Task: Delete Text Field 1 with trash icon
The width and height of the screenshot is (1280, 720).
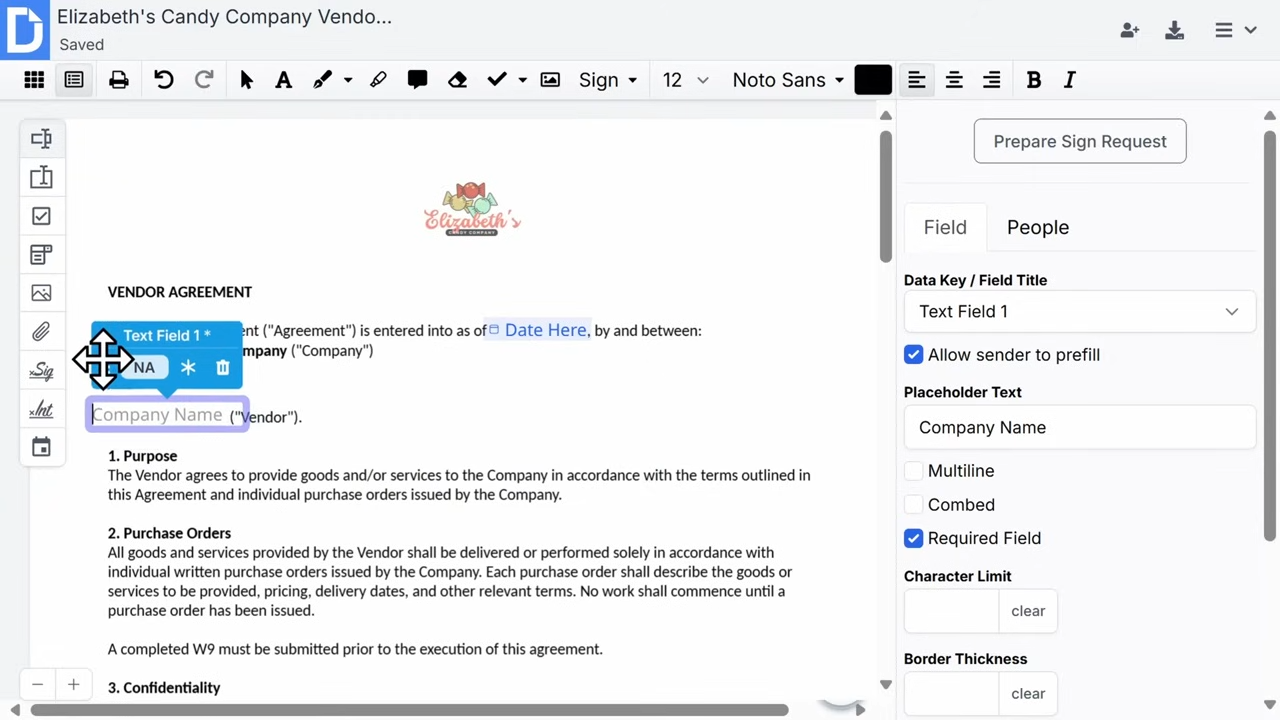Action: (223, 368)
